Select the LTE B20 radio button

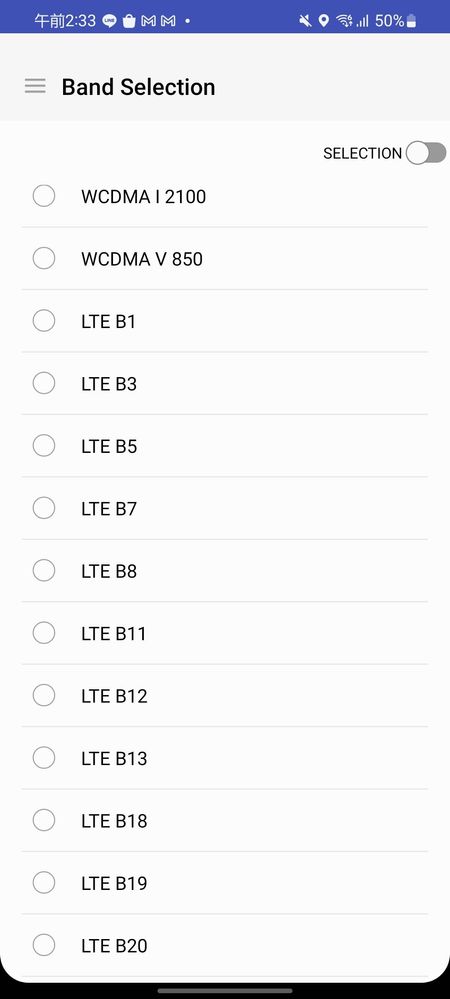[43, 945]
